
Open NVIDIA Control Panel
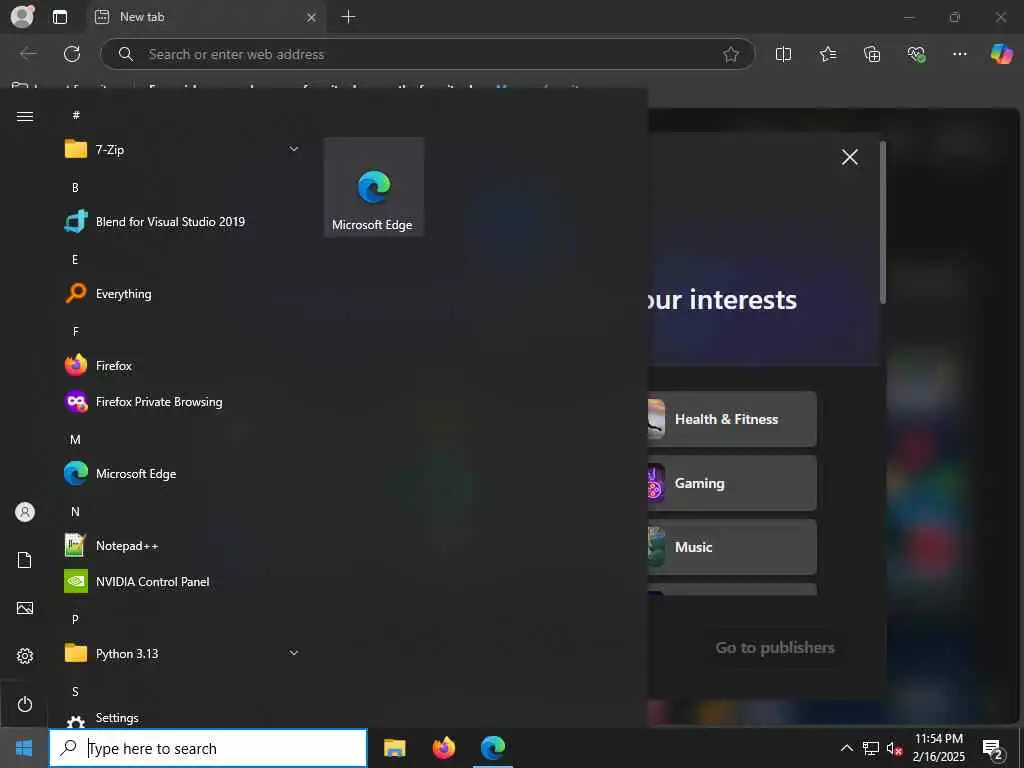pyautogui.click(x=182, y=581)
